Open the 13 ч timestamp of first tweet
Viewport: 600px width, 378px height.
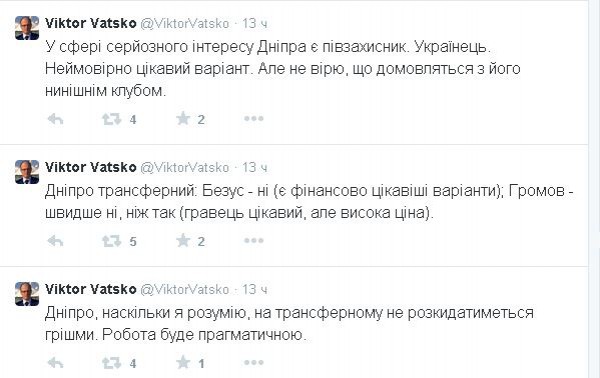tap(254, 23)
